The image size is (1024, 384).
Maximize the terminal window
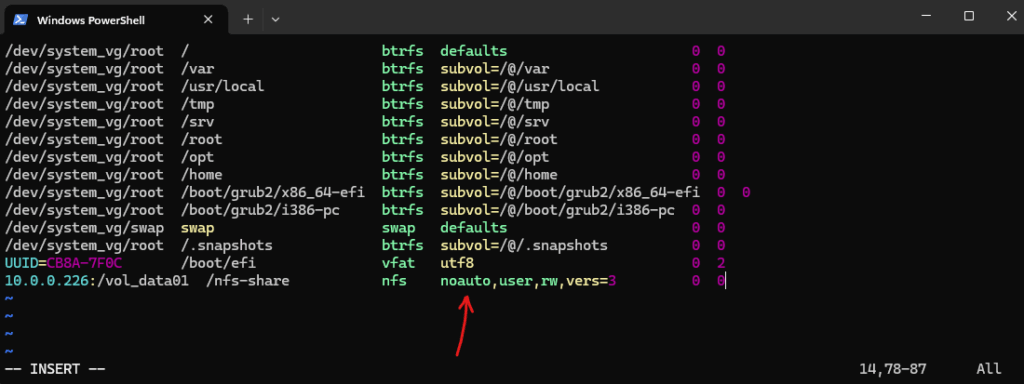(969, 16)
